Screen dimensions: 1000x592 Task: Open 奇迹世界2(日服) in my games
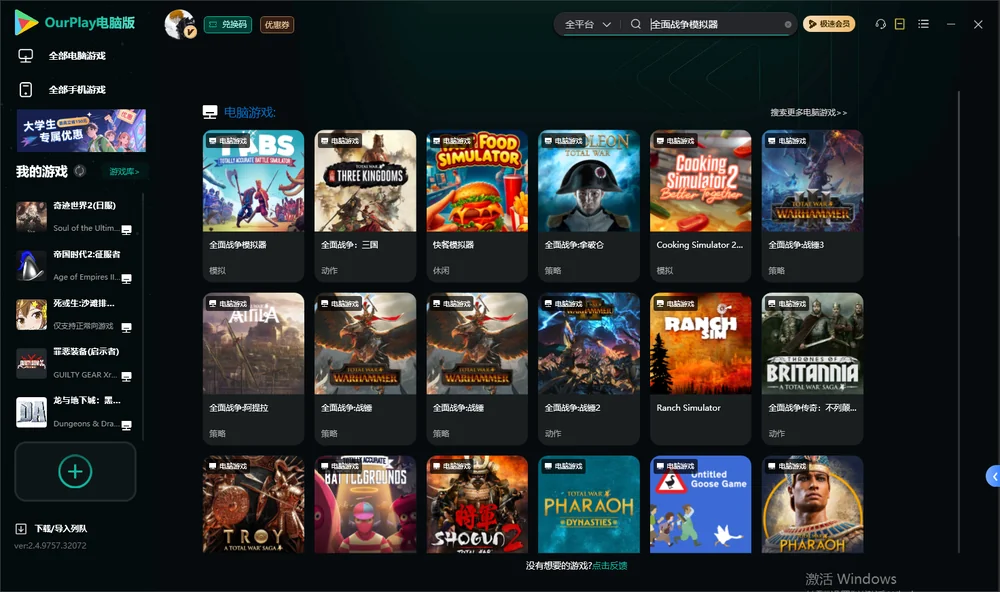click(x=74, y=217)
